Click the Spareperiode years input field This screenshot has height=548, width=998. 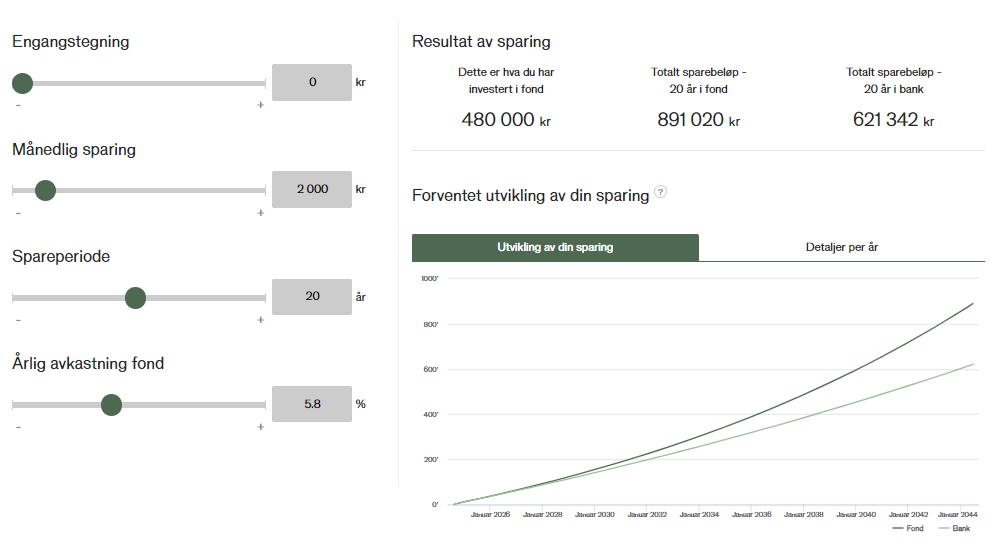point(312,297)
